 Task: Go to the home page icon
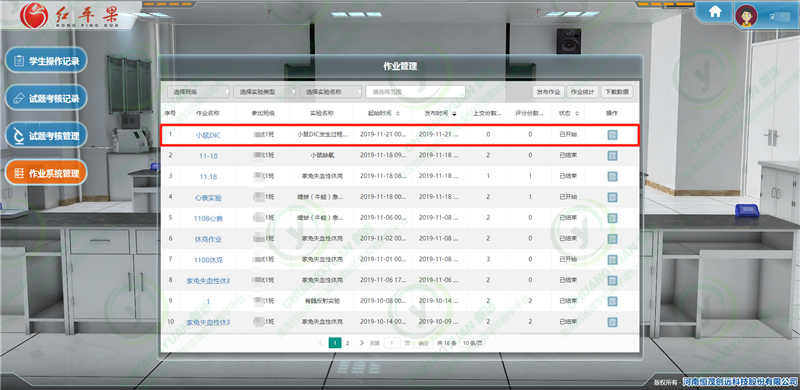pos(715,12)
